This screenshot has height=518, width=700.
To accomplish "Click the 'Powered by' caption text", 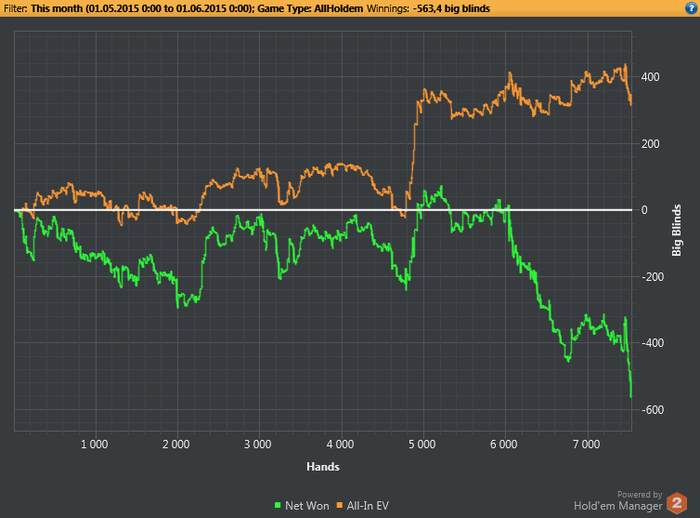I will [x=640, y=494].
